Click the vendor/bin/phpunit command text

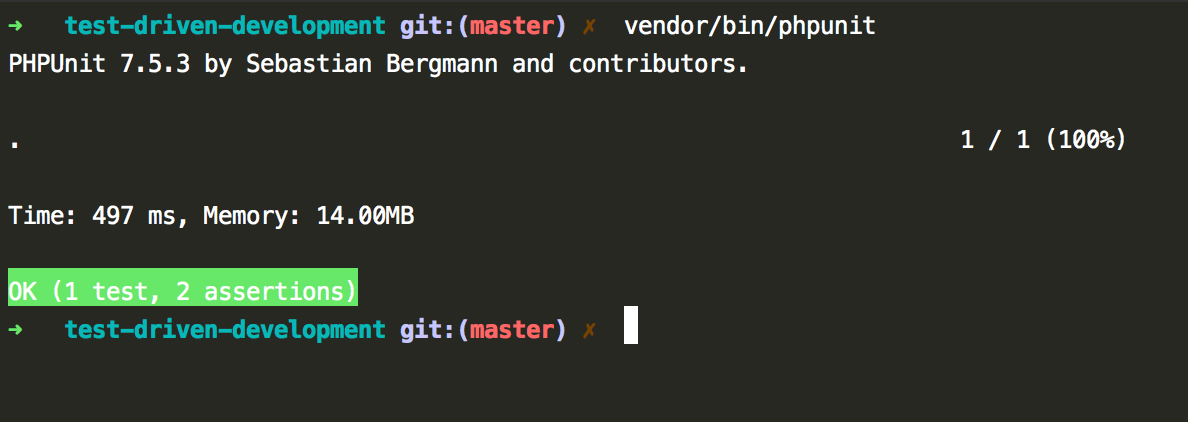coord(750,27)
